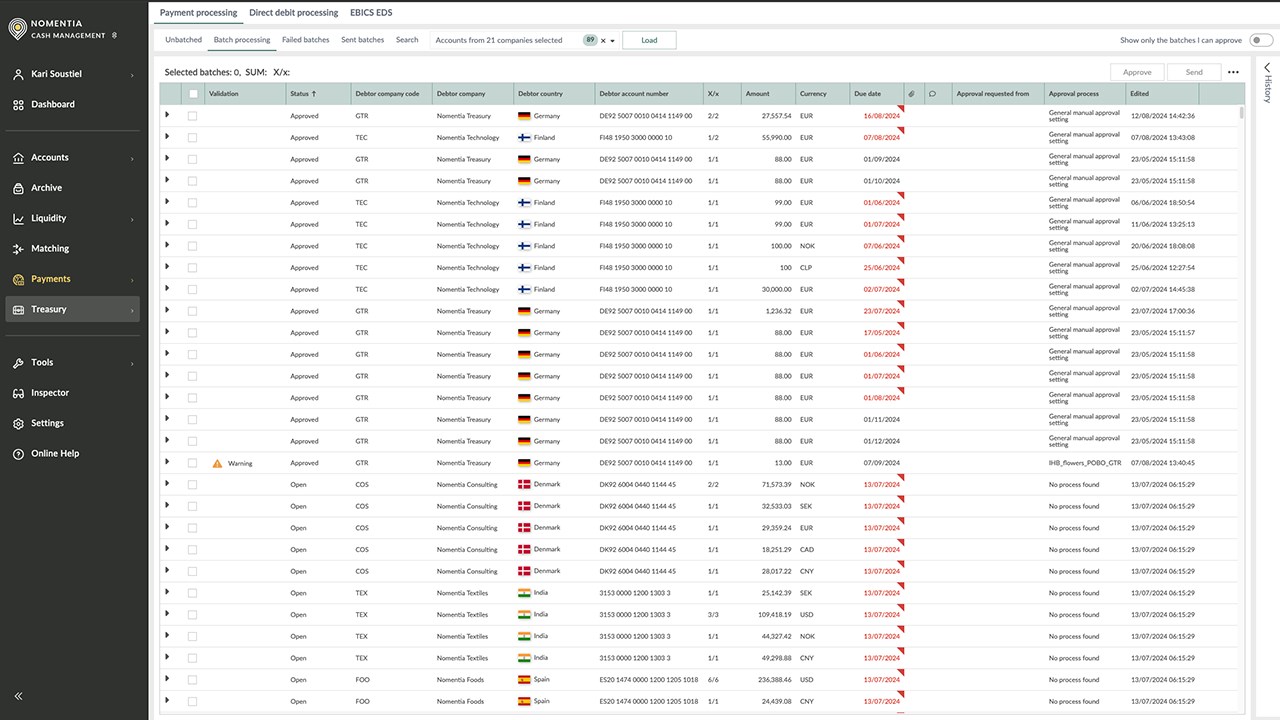Select the checkbox of the 55,990.00 batch row
Screen dimensions: 1280x720
click(193, 138)
